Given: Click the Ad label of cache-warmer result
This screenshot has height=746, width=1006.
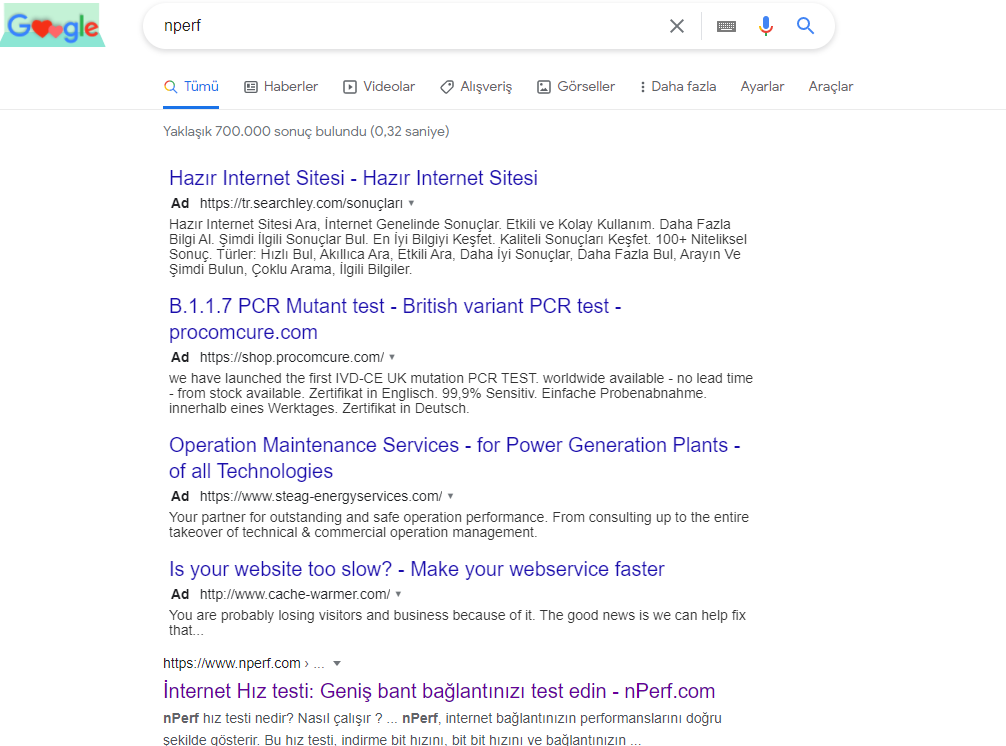Looking at the screenshot, I should [180, 595].
